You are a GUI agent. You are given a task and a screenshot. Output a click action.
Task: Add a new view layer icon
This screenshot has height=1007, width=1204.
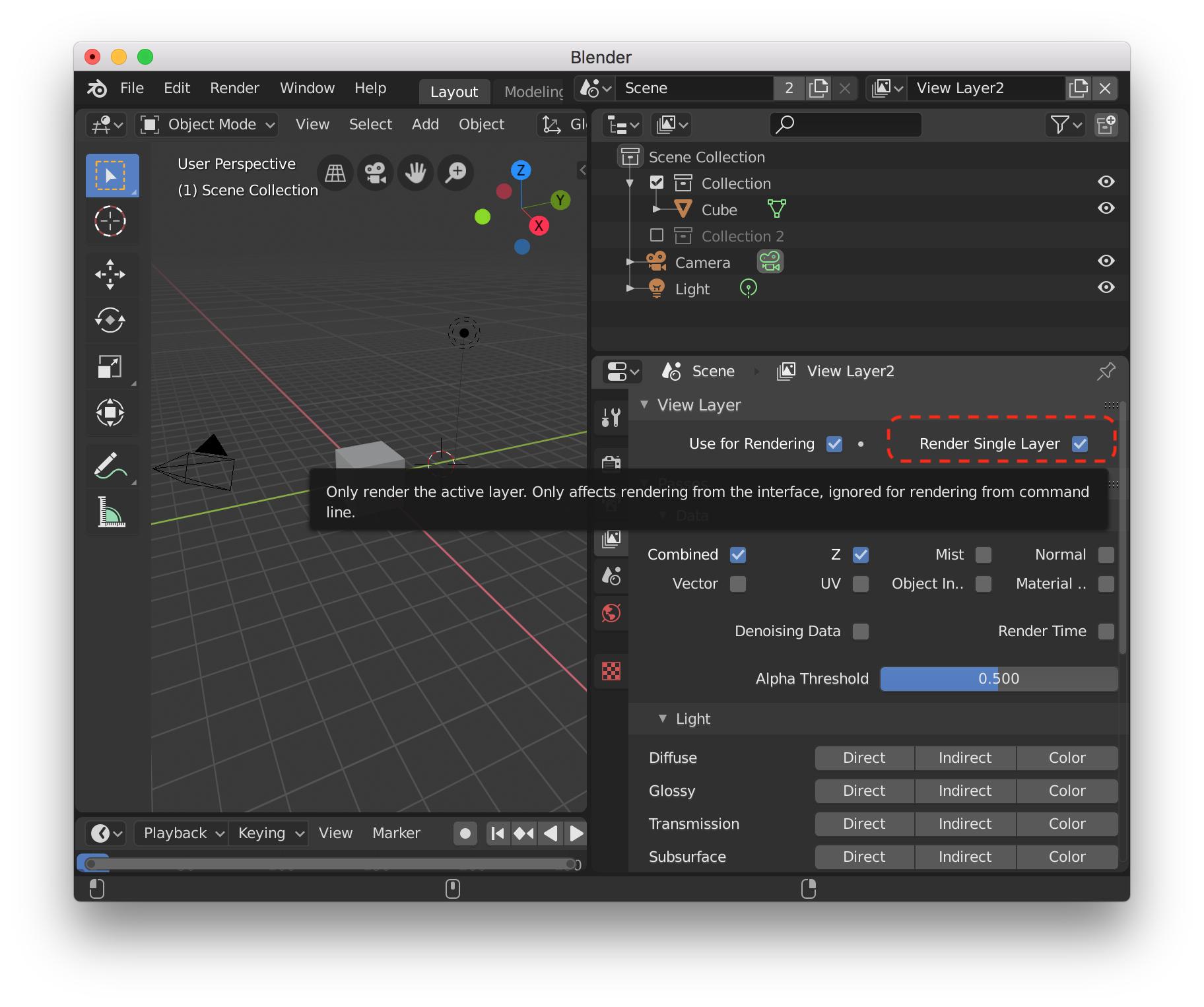1079,88
